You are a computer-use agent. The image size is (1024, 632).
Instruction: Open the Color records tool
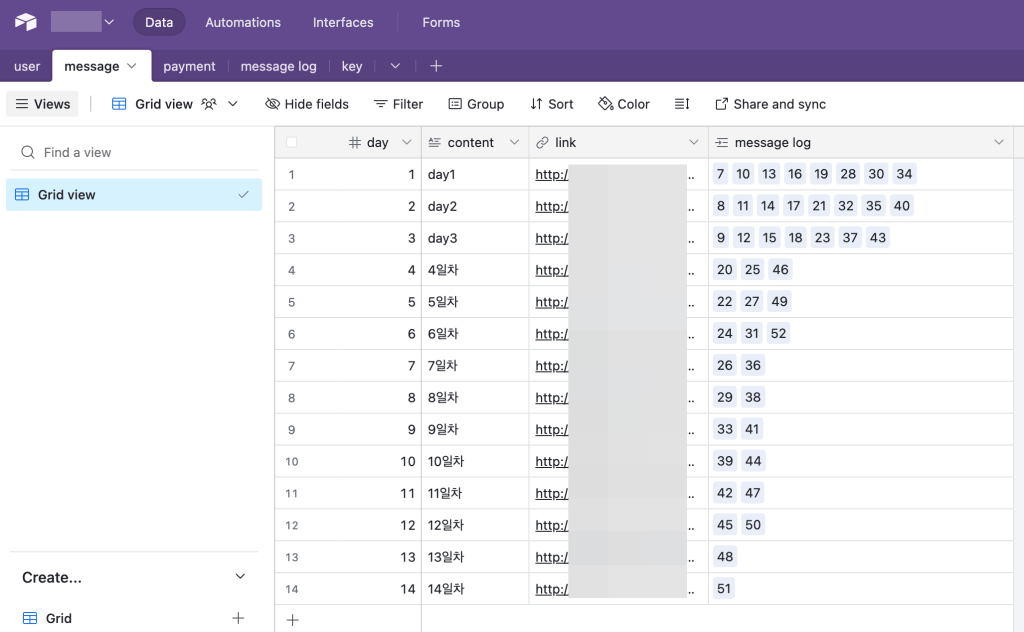point(623,104)
